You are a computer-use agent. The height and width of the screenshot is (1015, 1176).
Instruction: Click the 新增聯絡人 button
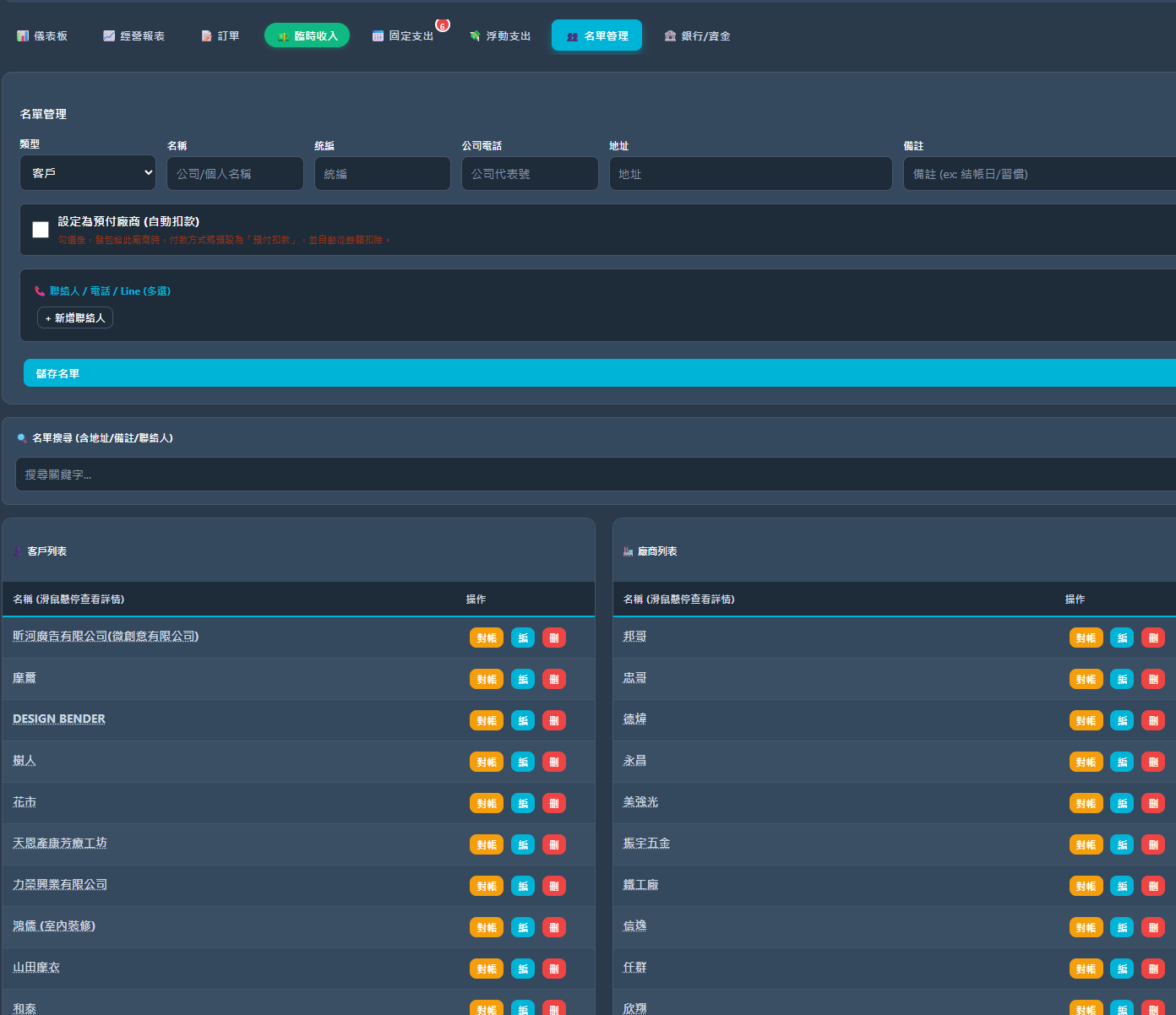[75, 318]
